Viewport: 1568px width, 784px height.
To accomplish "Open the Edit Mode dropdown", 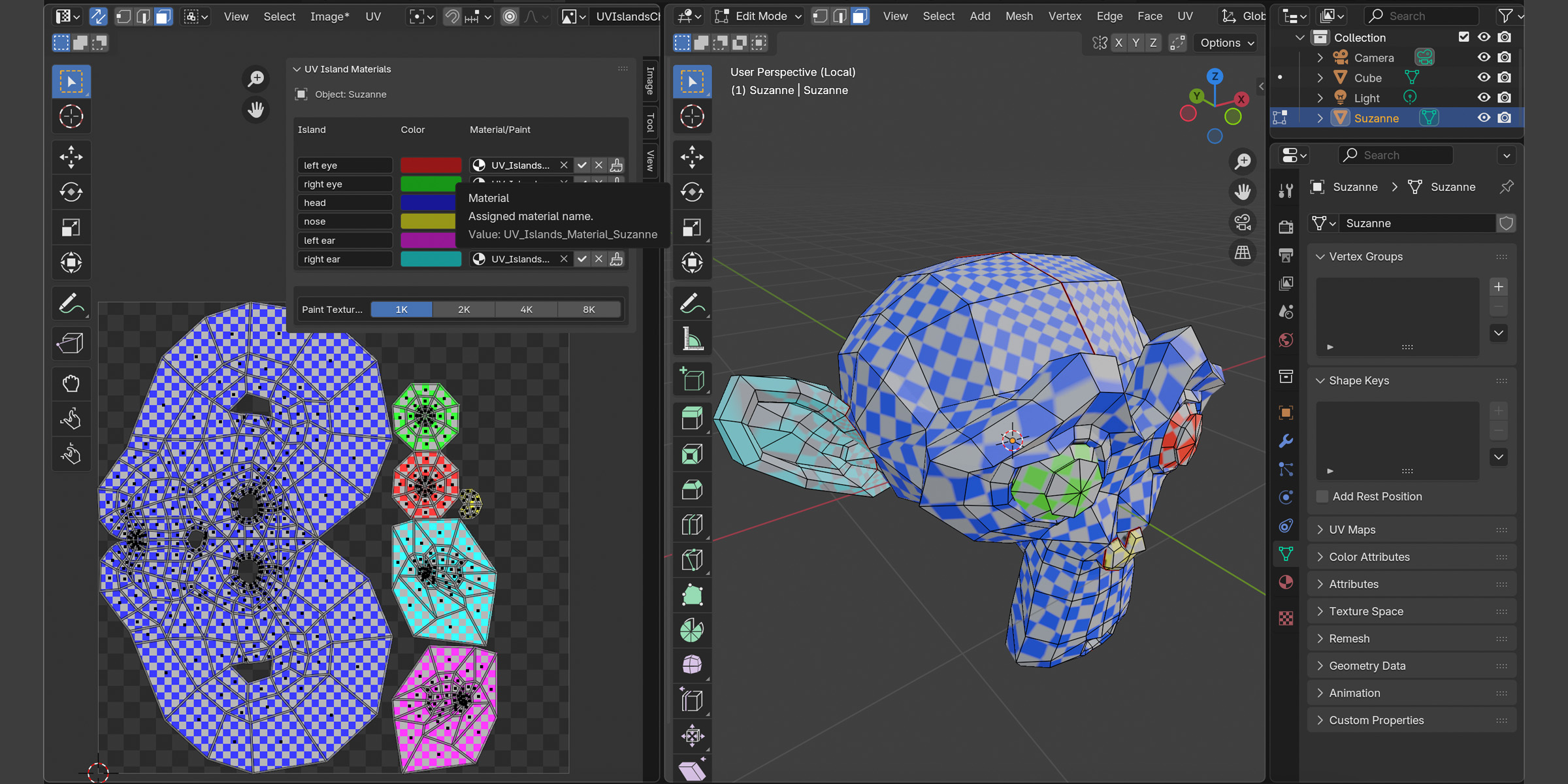I will coord(759,16).
